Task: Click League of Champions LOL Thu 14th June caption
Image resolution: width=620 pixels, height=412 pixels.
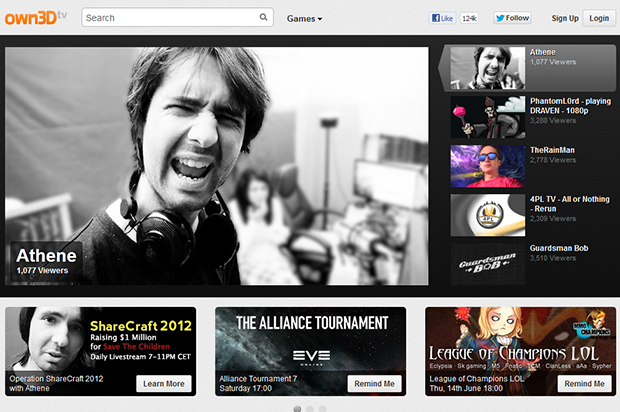Action: click(476, 383)
